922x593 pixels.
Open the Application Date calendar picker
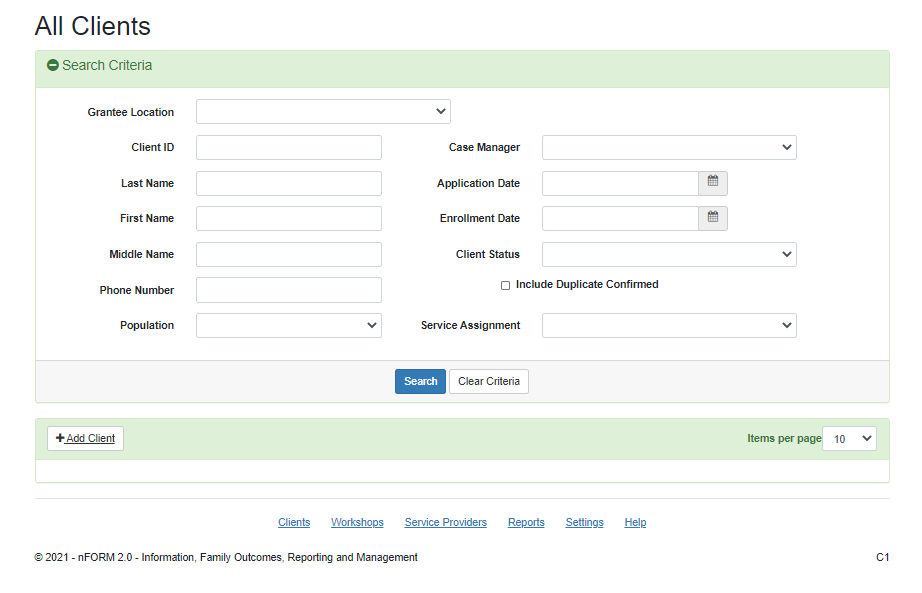(712, 183)
